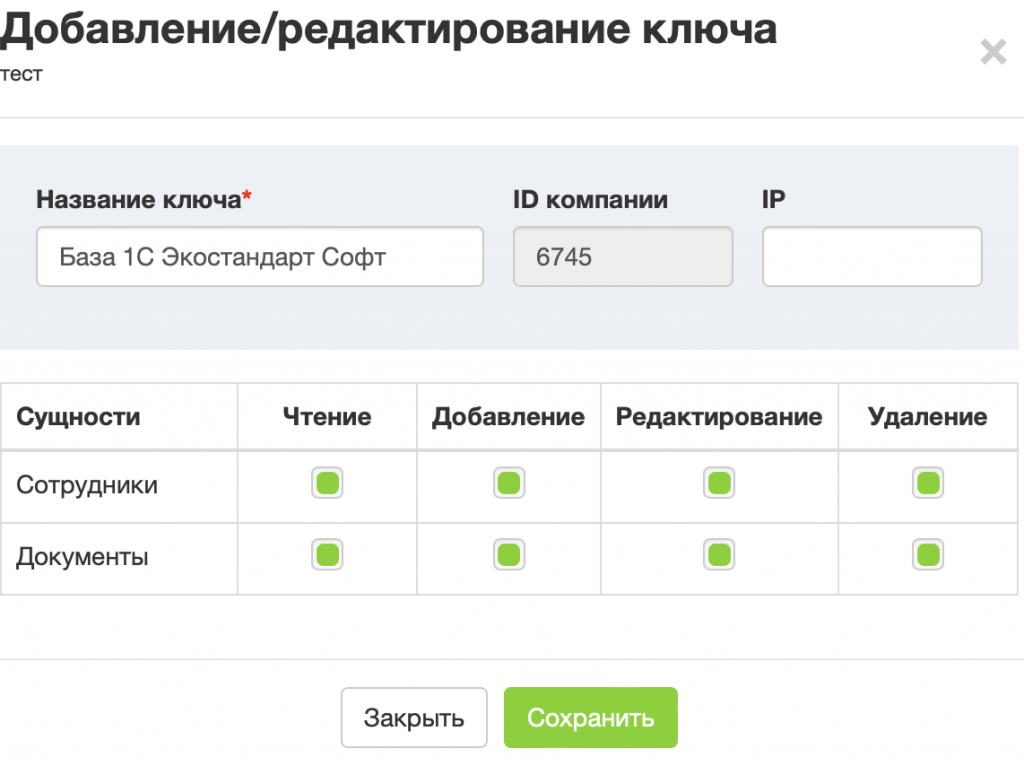Select the Редактирование column header
The image size is (1024, 766).
[x=719, y=417]
